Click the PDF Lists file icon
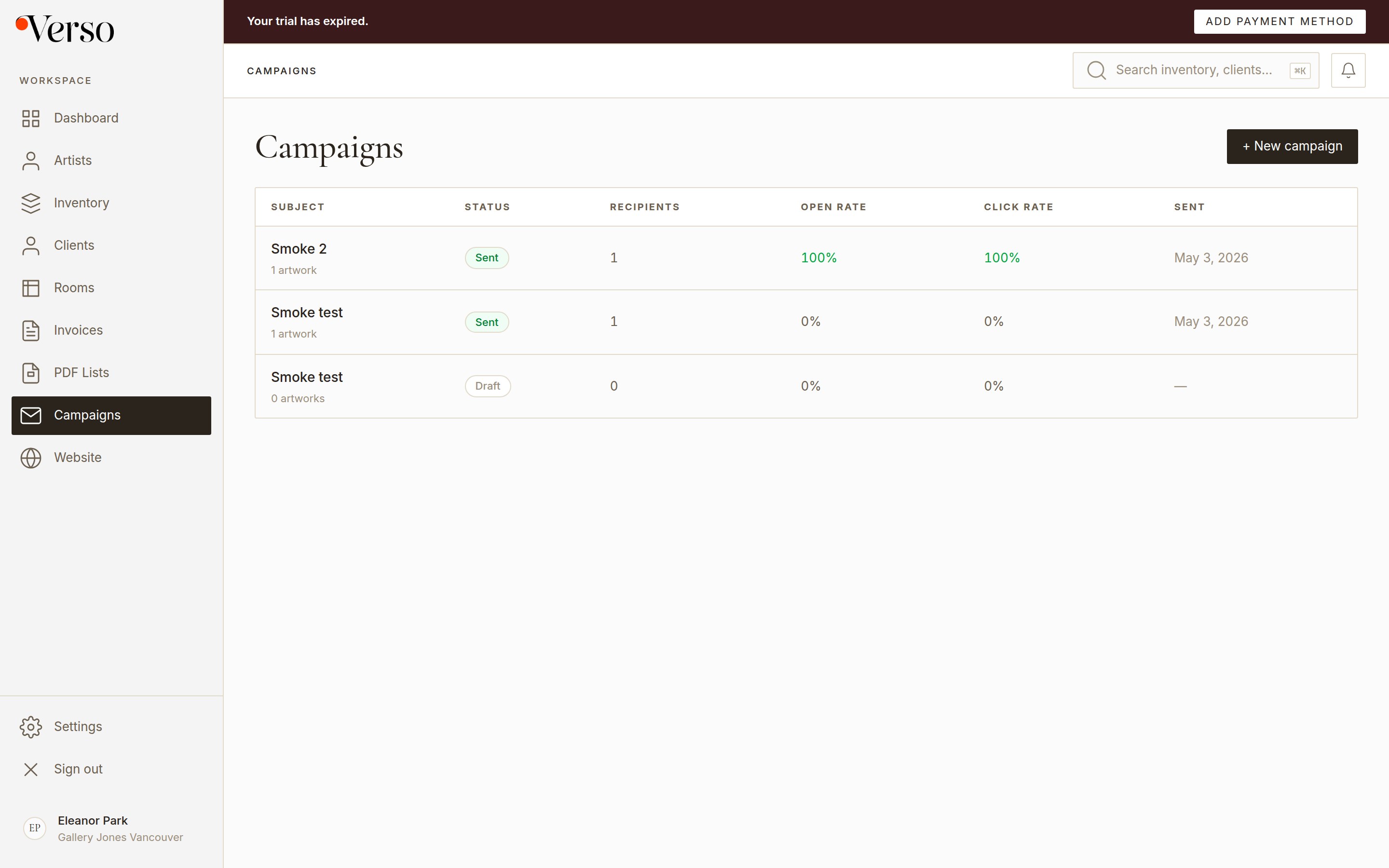Screen dimensions: 1389x868 [30, 373]
